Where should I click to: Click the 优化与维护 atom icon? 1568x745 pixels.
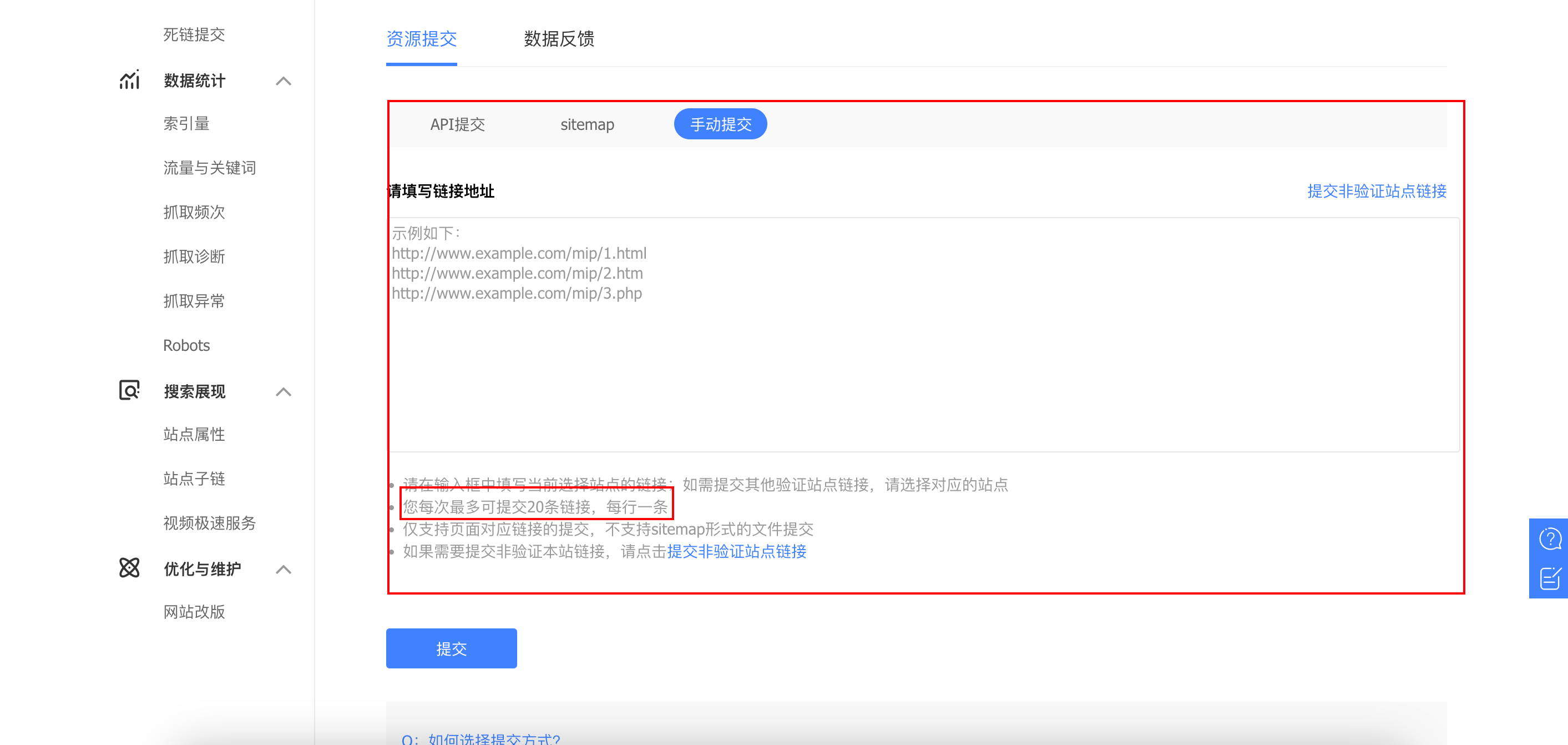coord(129,568)
